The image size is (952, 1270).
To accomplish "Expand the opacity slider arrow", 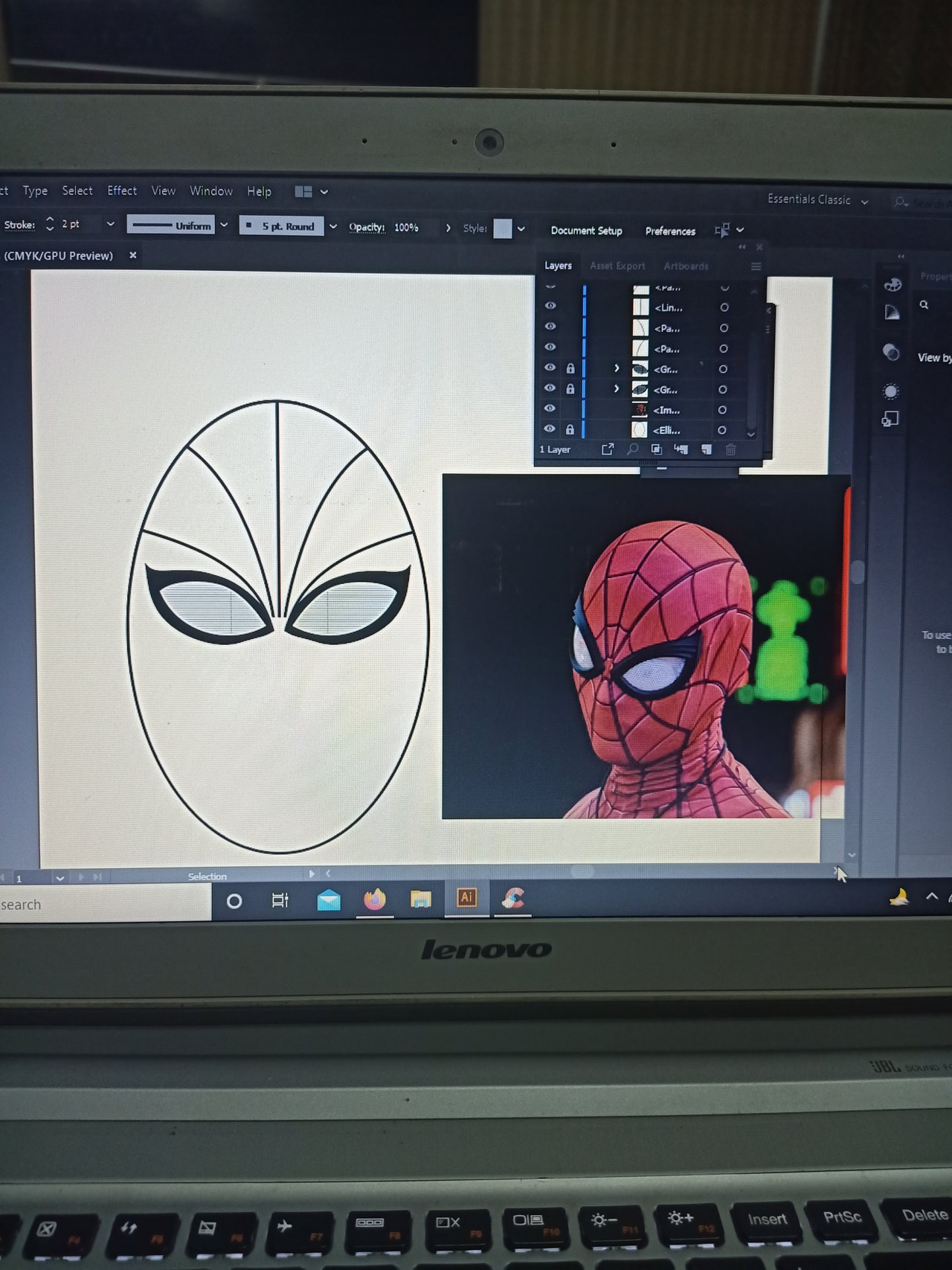I will 448,228.
